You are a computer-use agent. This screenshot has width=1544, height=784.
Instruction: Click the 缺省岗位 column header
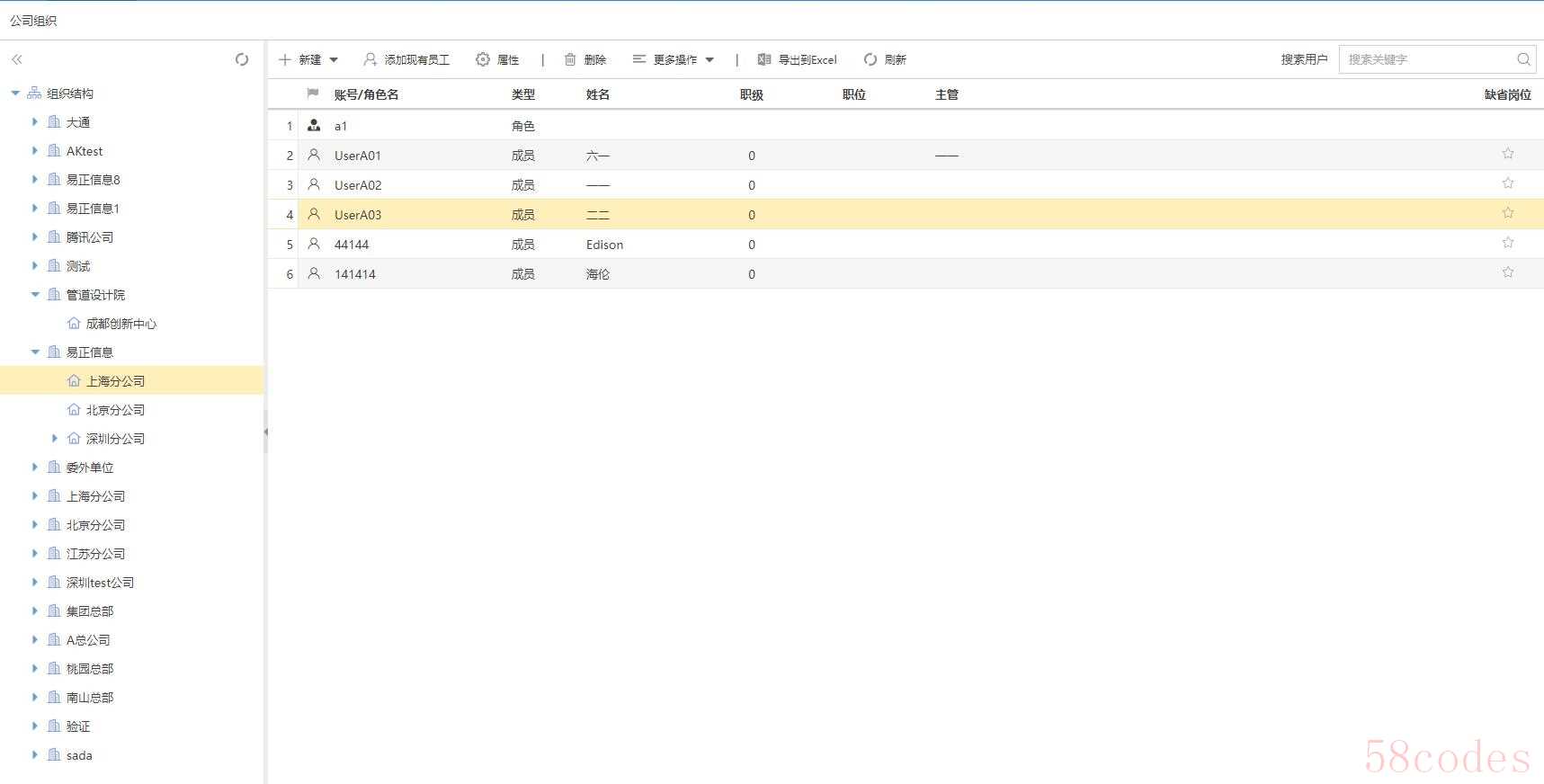1508,94
